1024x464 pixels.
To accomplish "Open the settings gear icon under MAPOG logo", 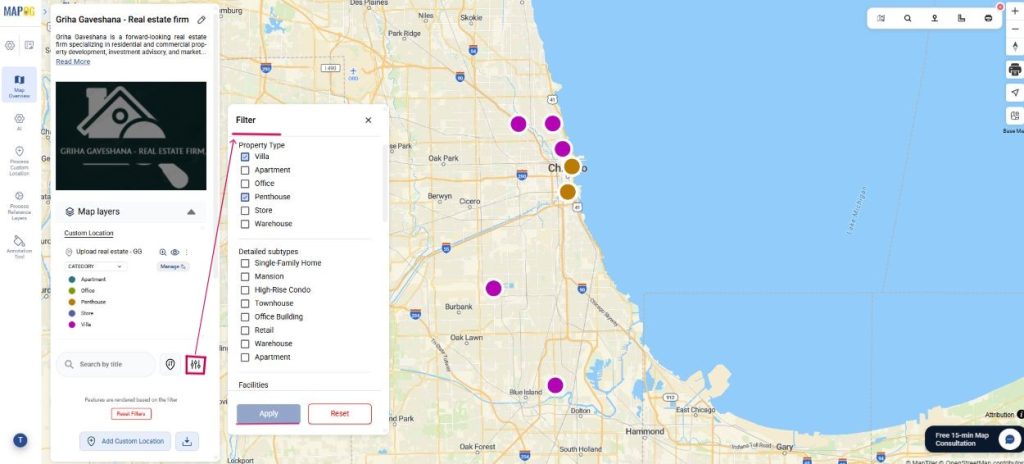I will (10, 45).
